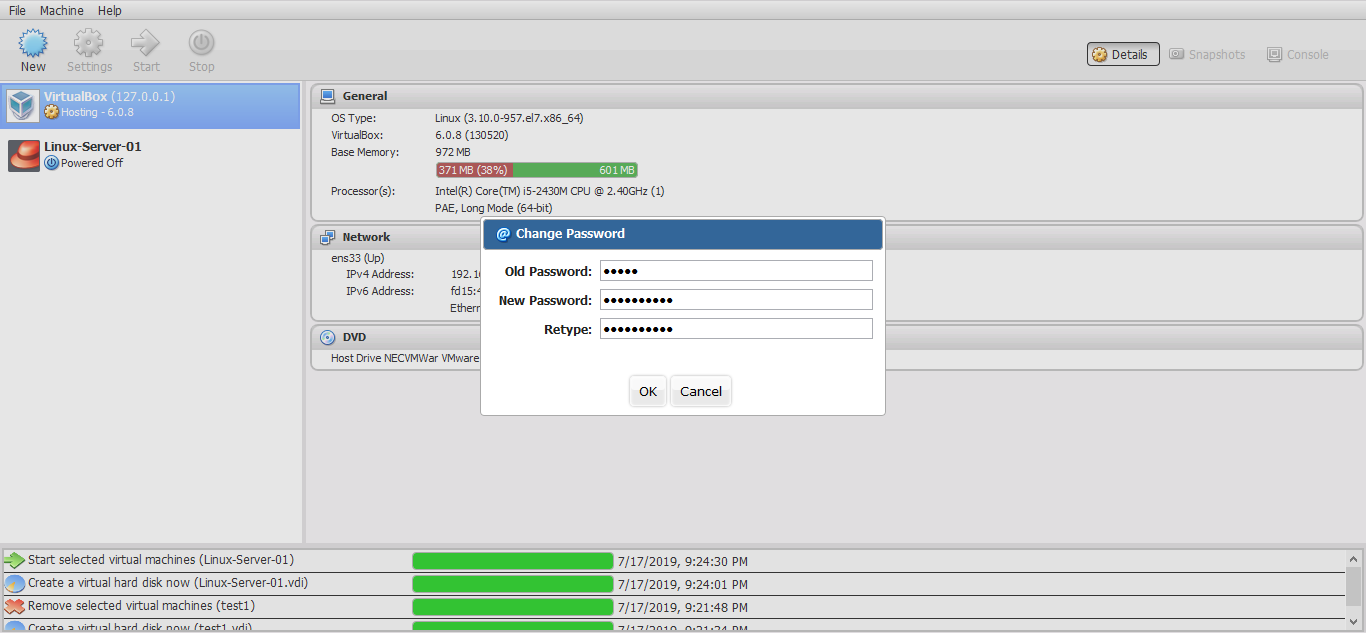1366x633 pixels.
Task: Open the Help menu
Action: 110,10
